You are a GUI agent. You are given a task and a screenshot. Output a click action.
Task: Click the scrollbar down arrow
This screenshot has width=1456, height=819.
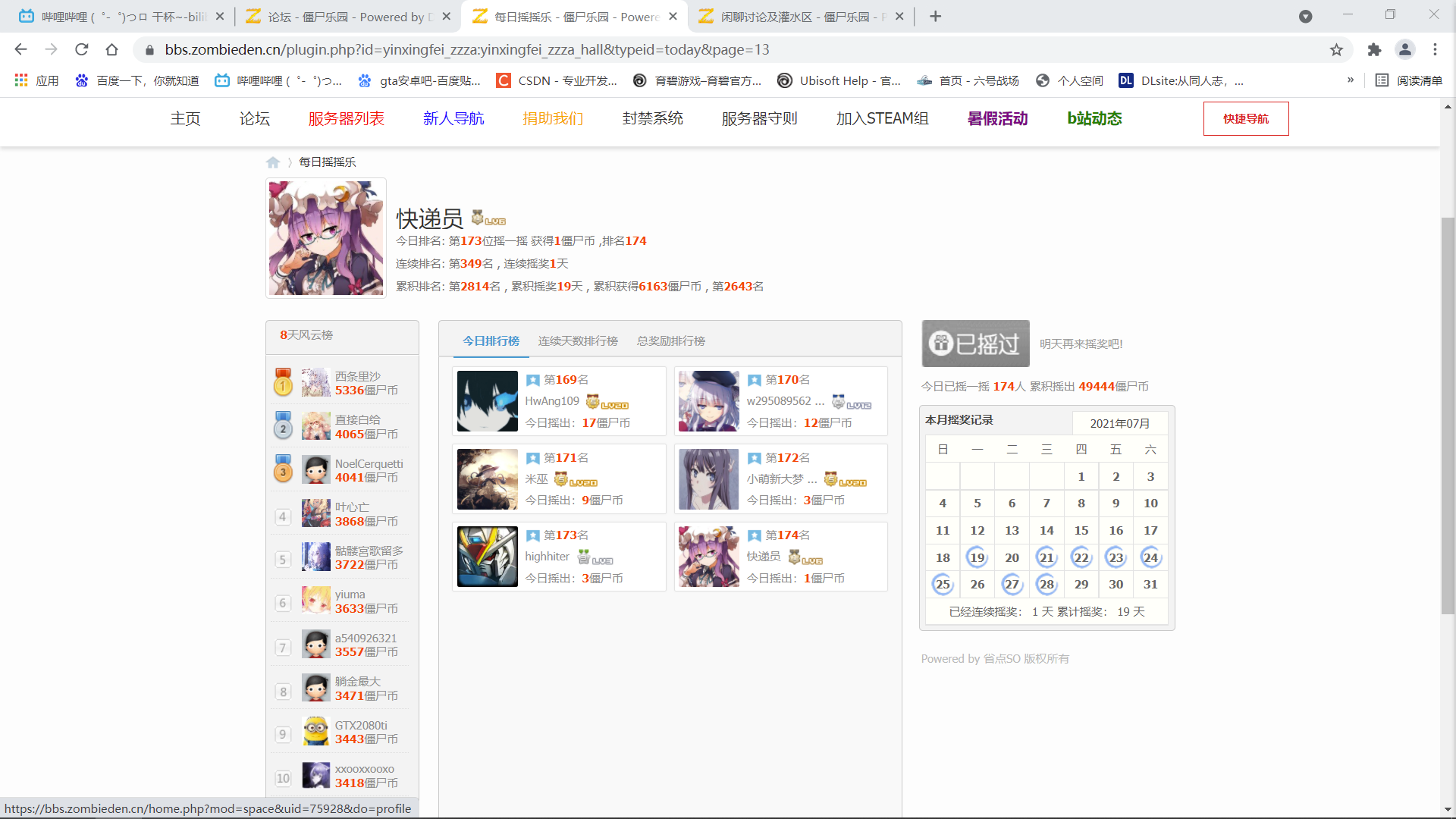[x=1448, y=810]
